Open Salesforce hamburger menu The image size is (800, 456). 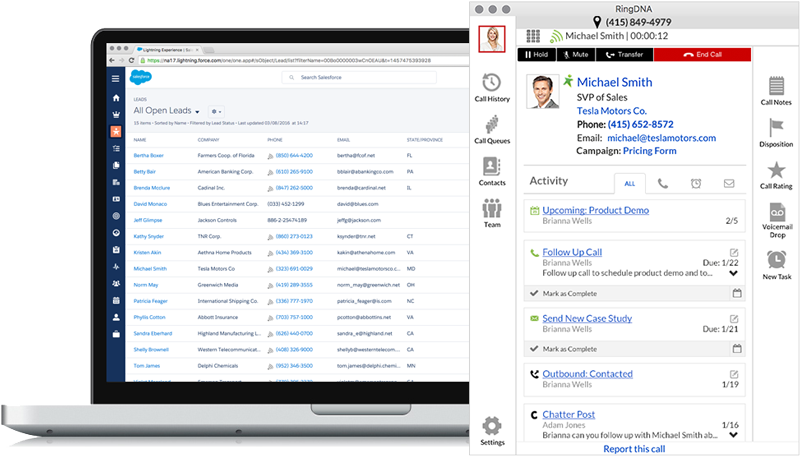[x=116, y=79]
